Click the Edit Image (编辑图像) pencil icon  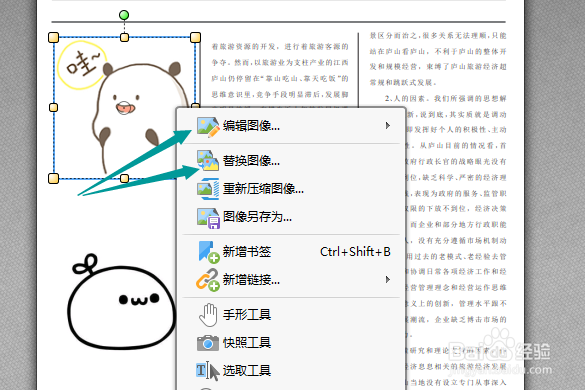click(x=208, y=127)
